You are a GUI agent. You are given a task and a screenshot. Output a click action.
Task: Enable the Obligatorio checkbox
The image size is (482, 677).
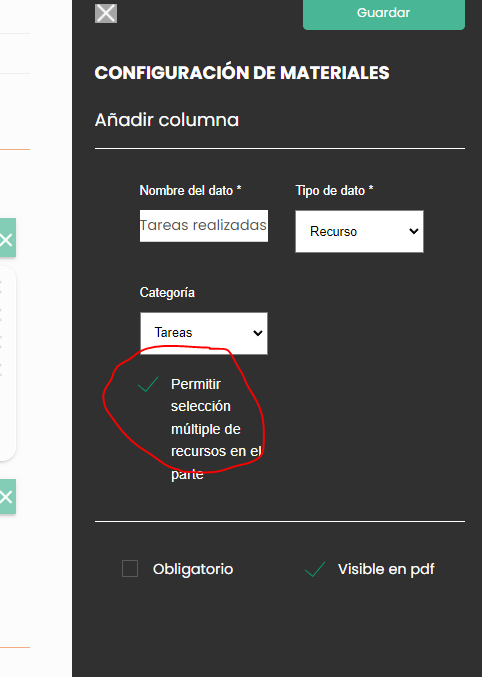[130, 569]
